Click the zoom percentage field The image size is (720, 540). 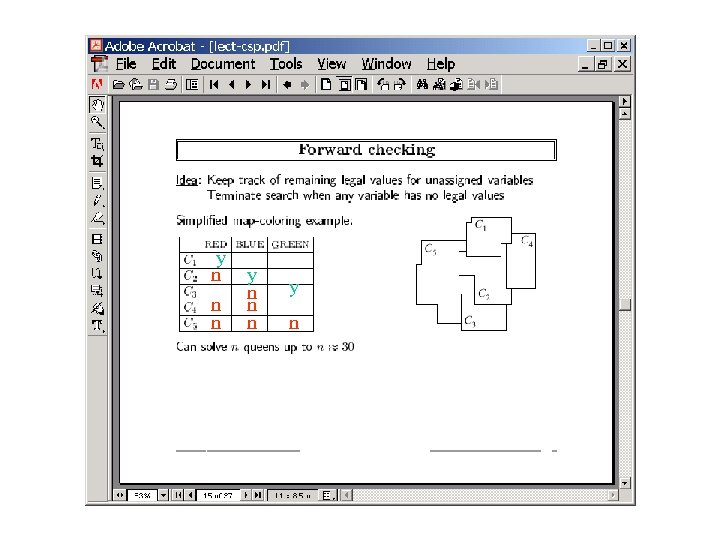(142, 495)
